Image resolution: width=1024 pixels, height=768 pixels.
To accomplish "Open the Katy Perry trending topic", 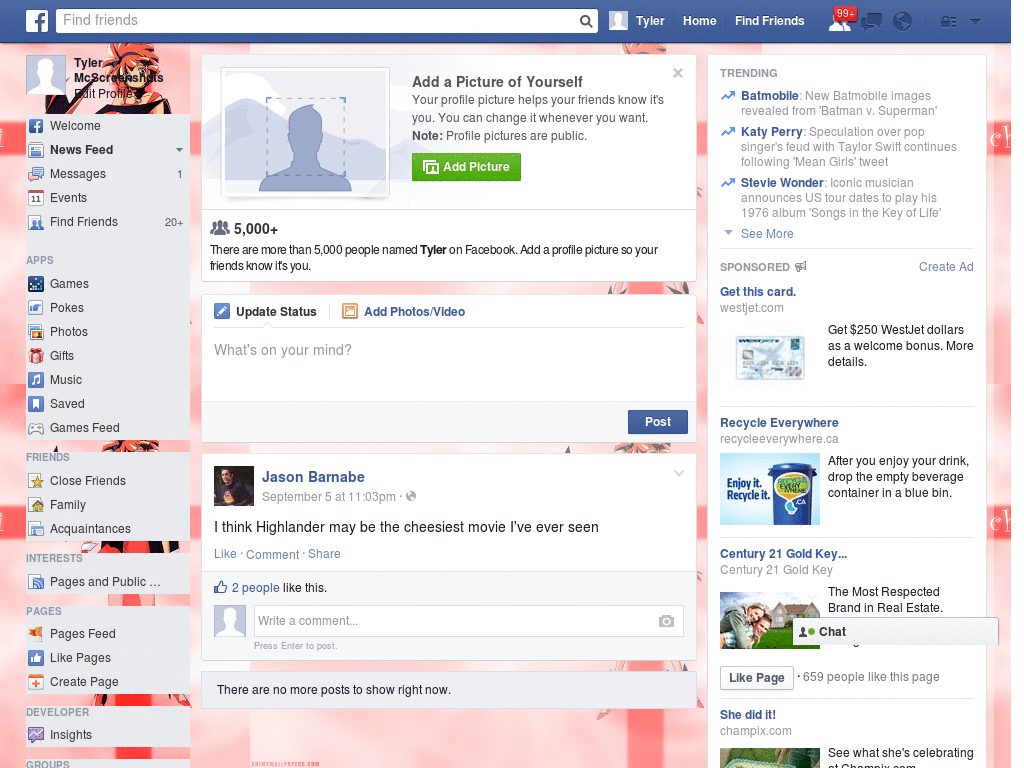I will [771, 132].
